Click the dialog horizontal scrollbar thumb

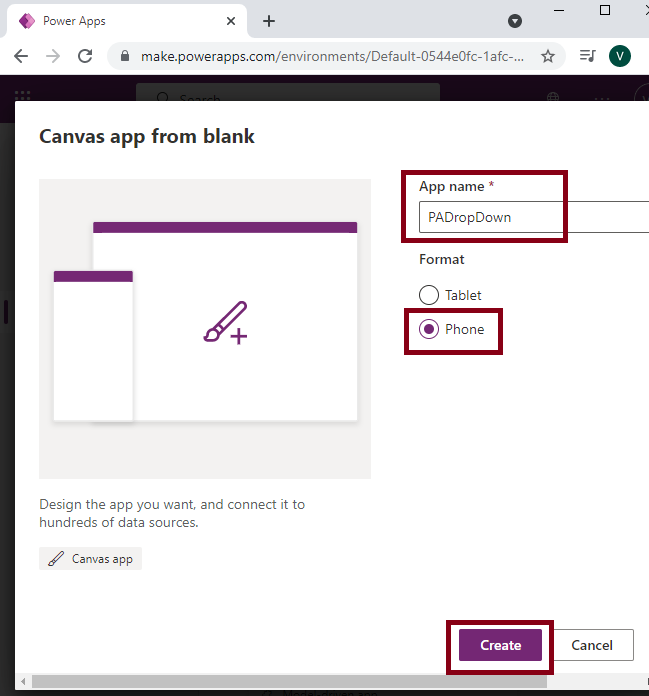pos(289,681)
